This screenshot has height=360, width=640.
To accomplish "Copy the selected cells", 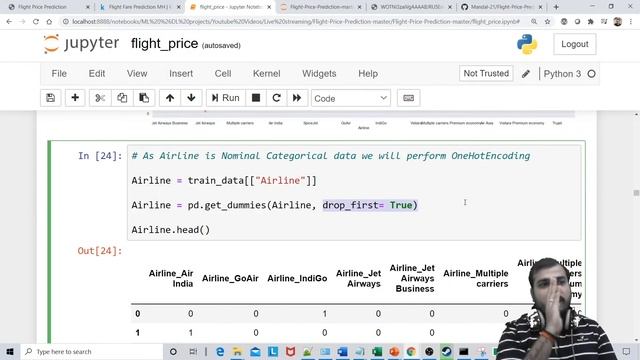I will (x=122, y=98).
